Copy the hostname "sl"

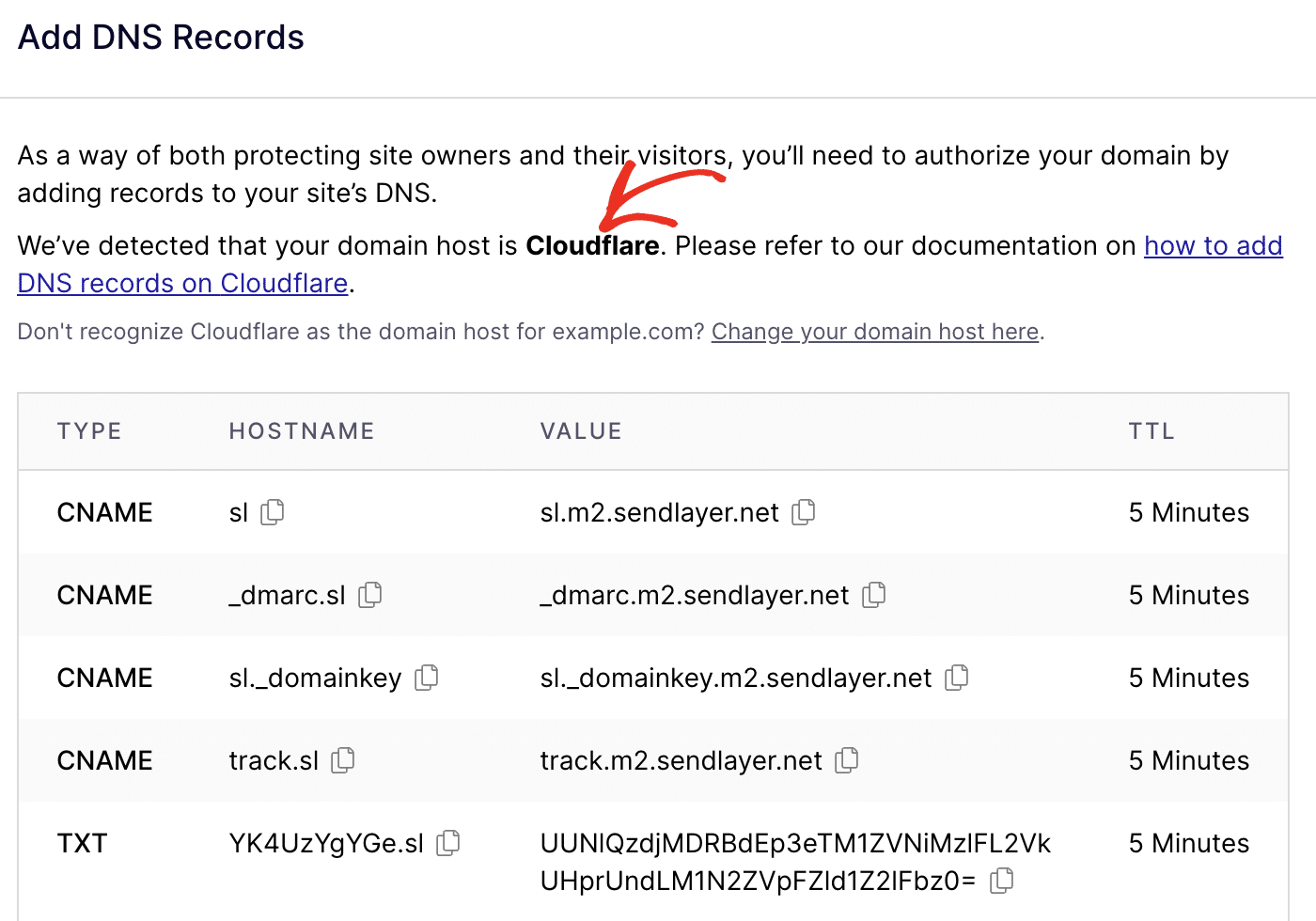coord(273,512)
